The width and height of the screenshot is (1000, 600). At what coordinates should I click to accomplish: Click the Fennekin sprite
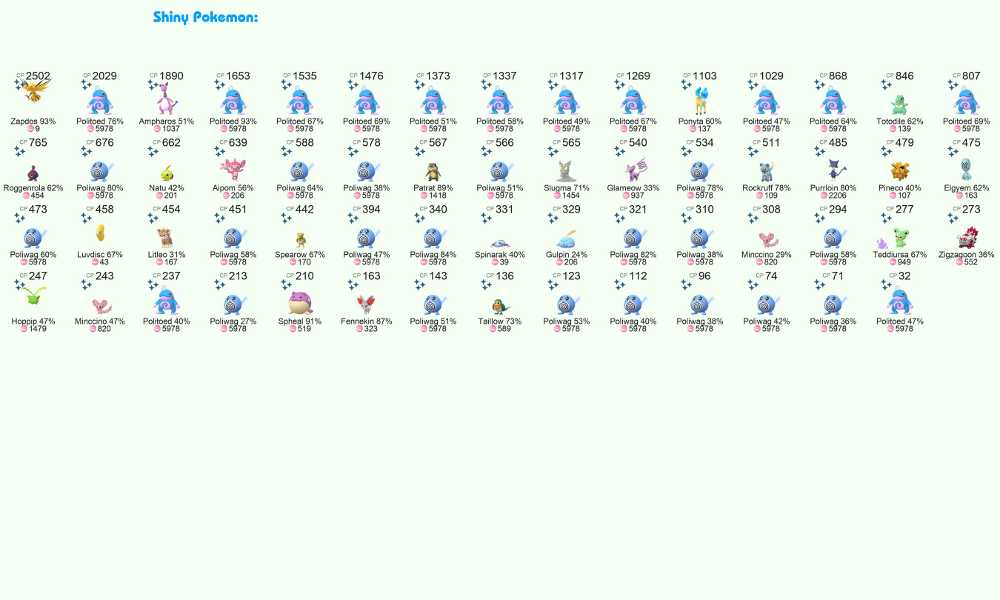point(367,304)
